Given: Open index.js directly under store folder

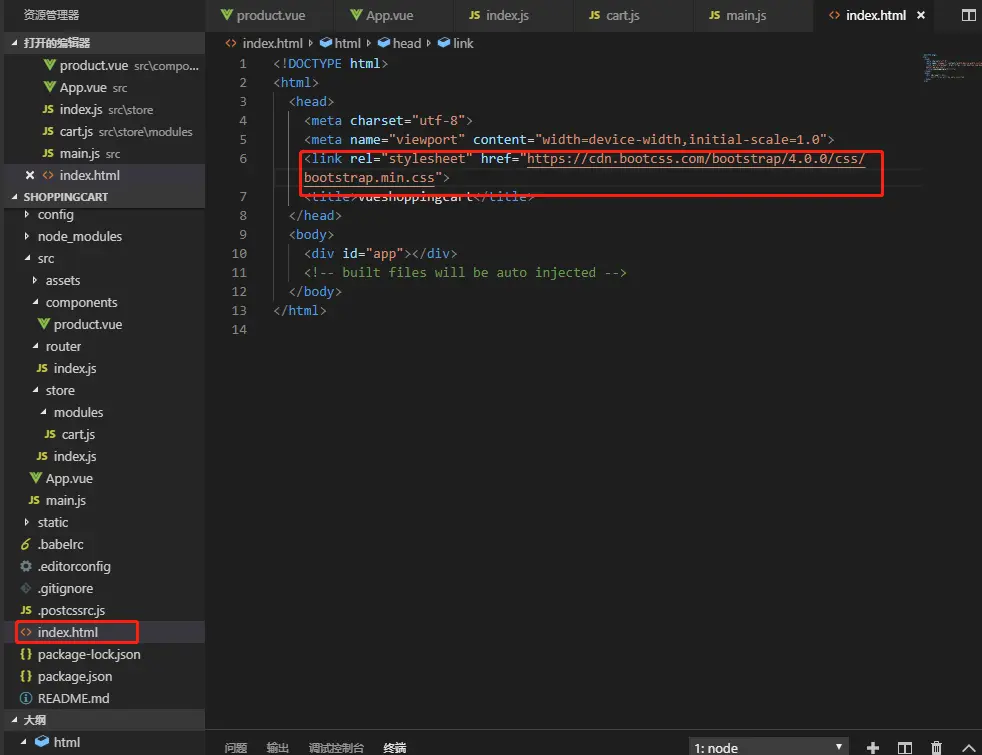Looking at the screenshot, I should point(104,456).
